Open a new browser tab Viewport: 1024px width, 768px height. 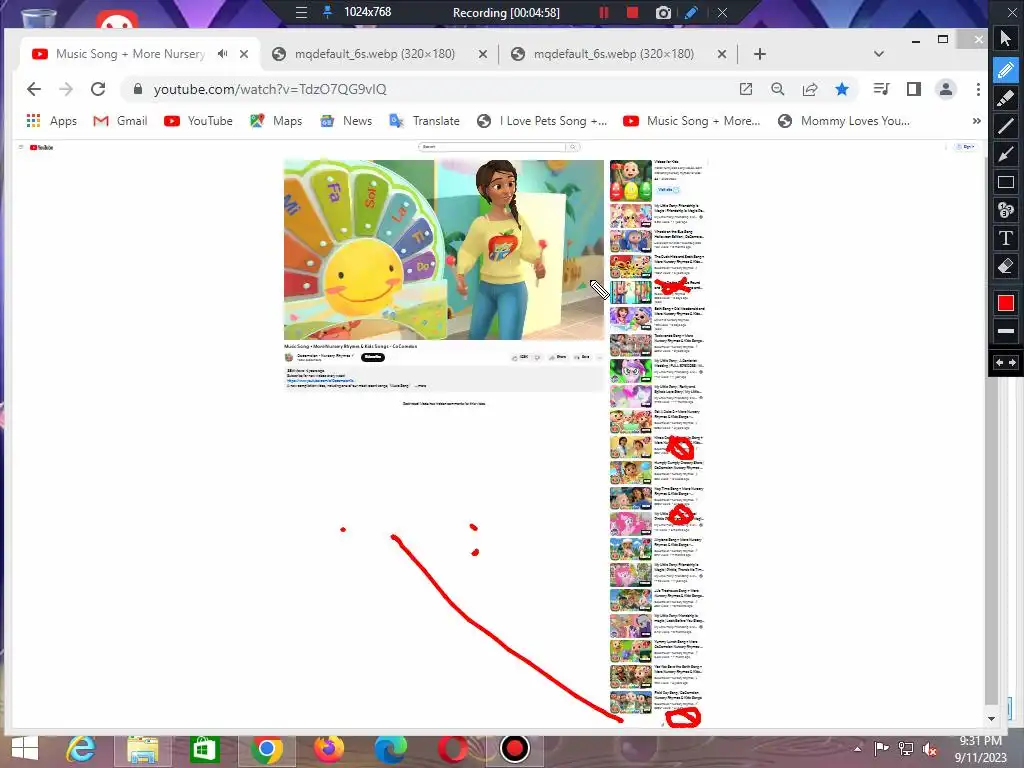tap(760, 54)
